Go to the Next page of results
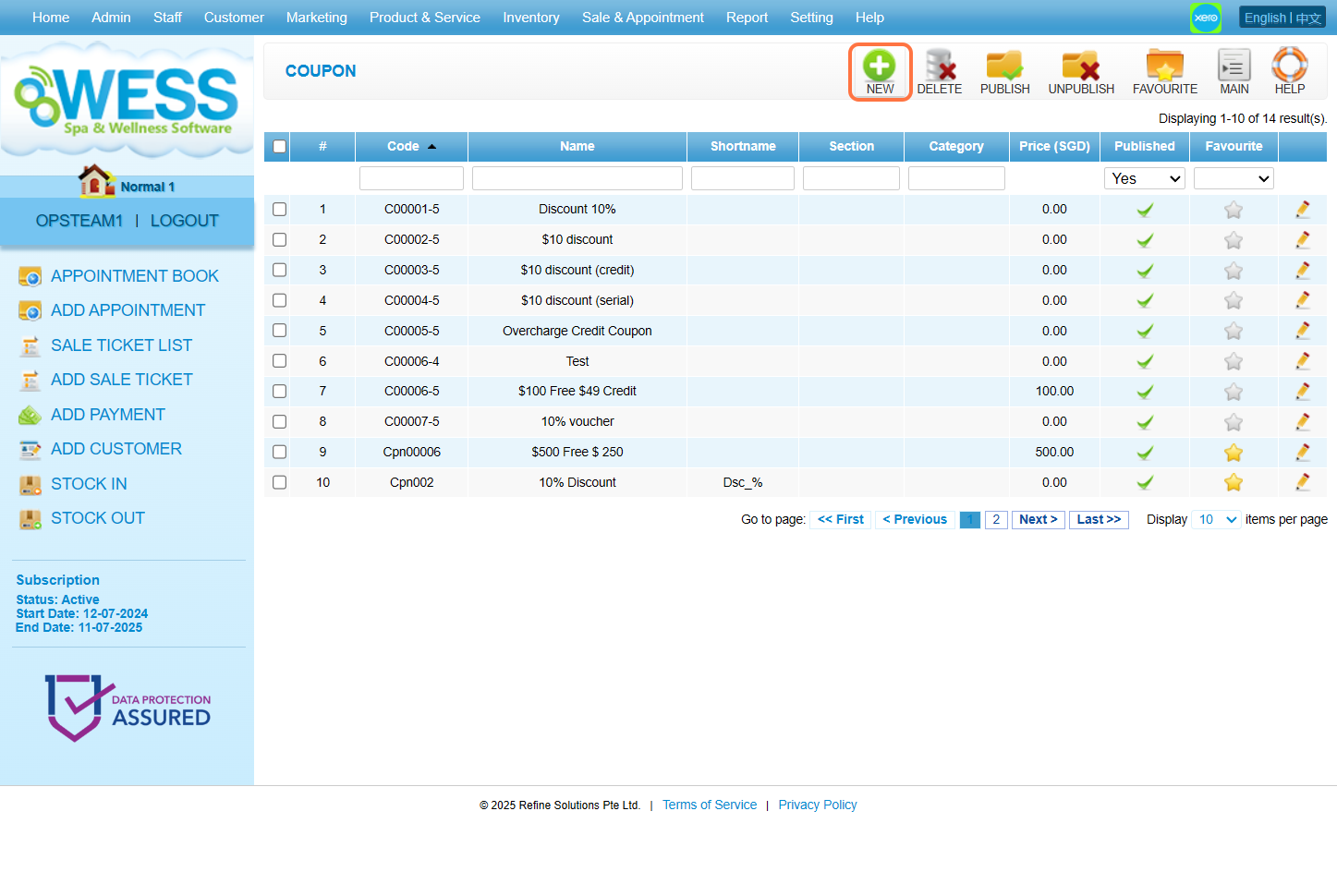Viewport: 1337px width, 896px height. tap(1038, 520)
